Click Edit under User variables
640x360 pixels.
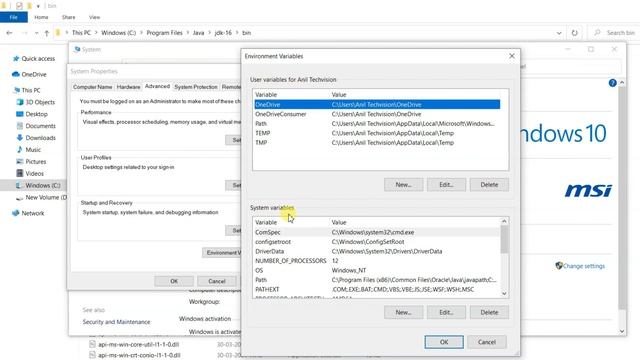(446, 184)
